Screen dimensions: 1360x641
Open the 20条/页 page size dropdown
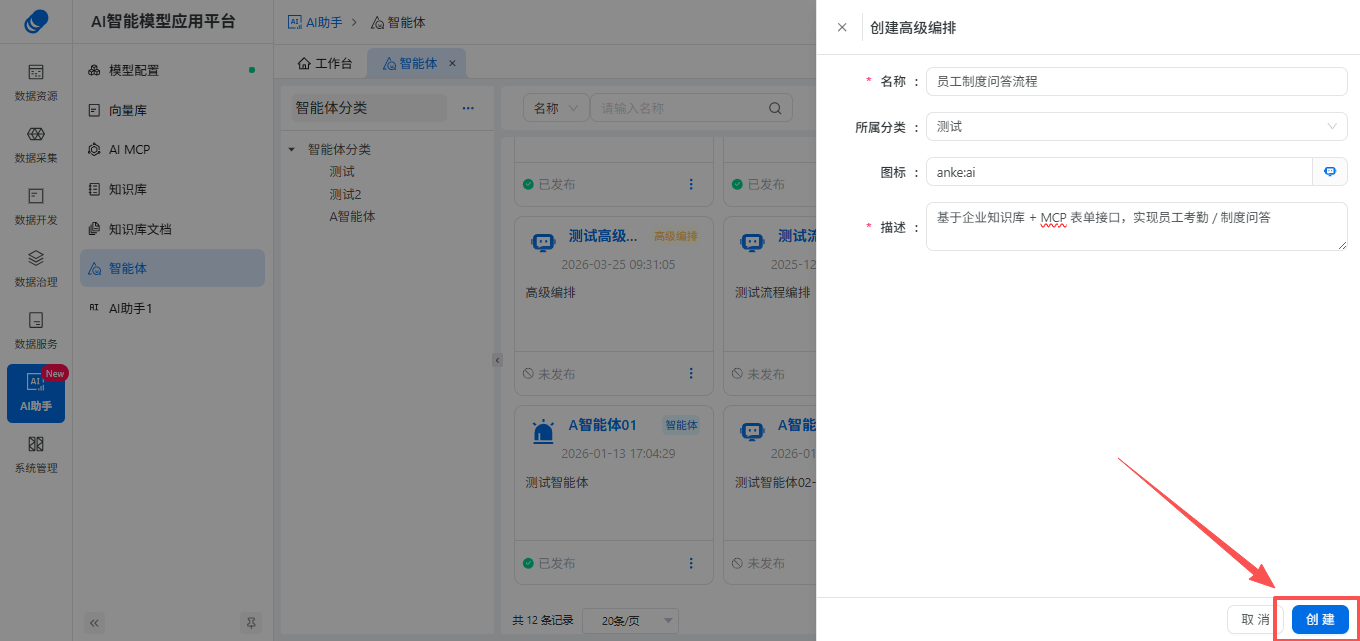630,621
